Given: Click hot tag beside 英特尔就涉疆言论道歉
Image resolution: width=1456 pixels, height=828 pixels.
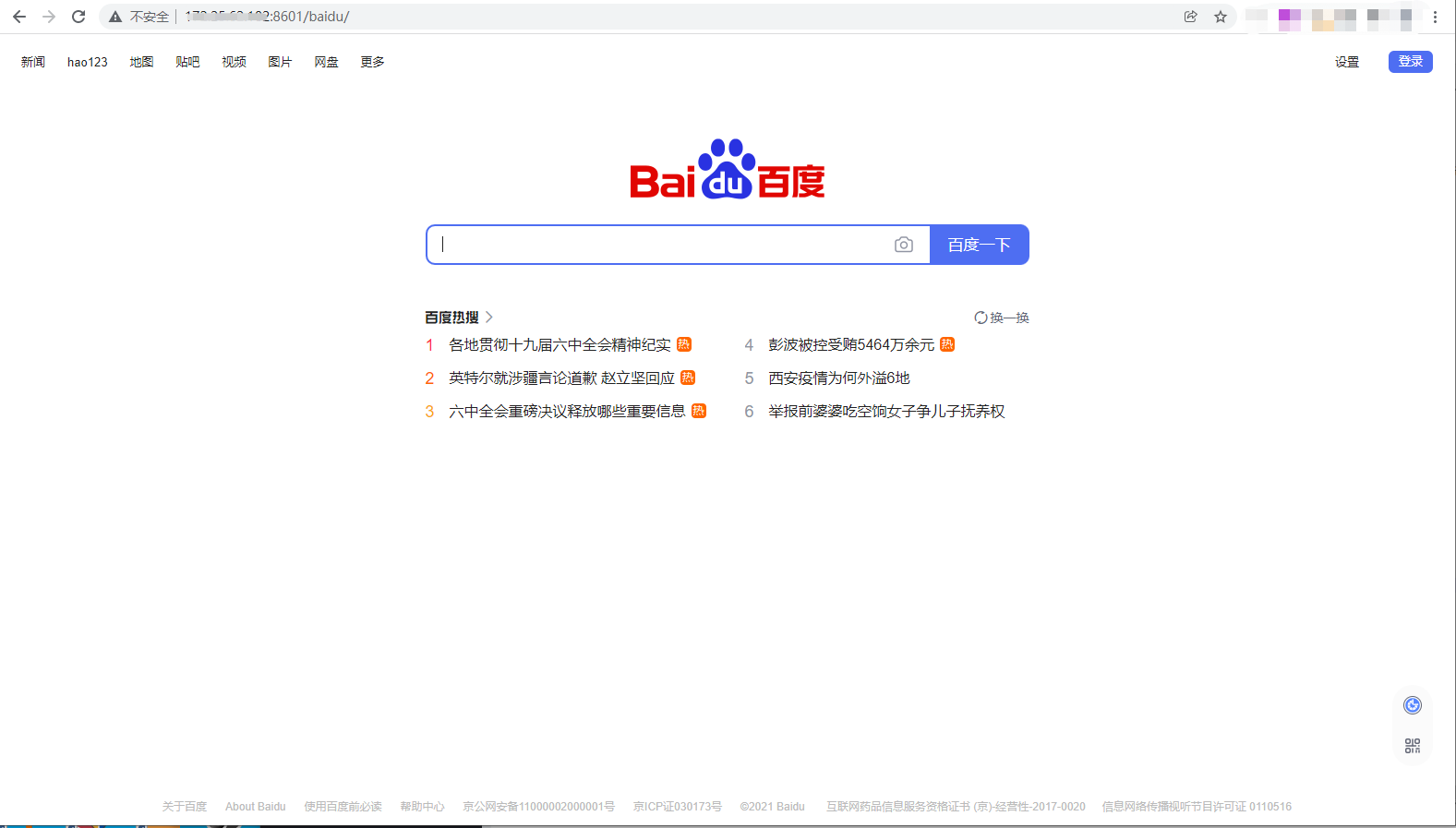Looking at the screenshot, I should (x=688, y=378).
